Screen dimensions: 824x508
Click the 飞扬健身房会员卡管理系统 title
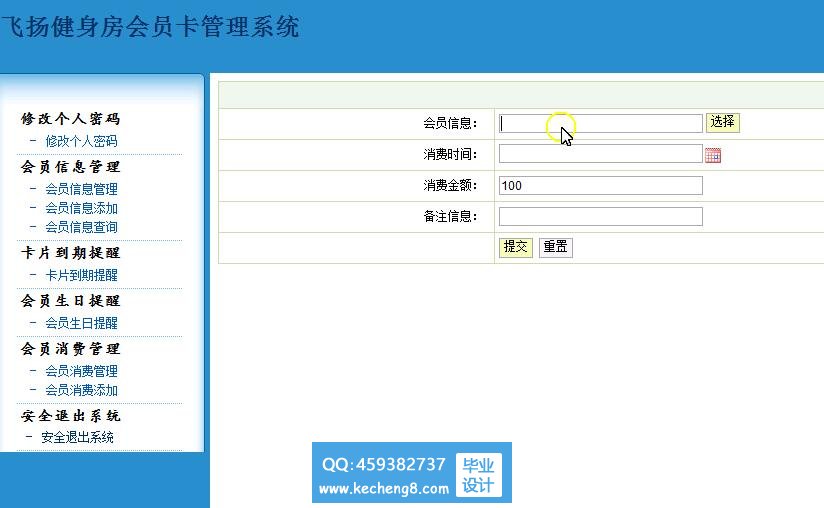tap(150, 27)
